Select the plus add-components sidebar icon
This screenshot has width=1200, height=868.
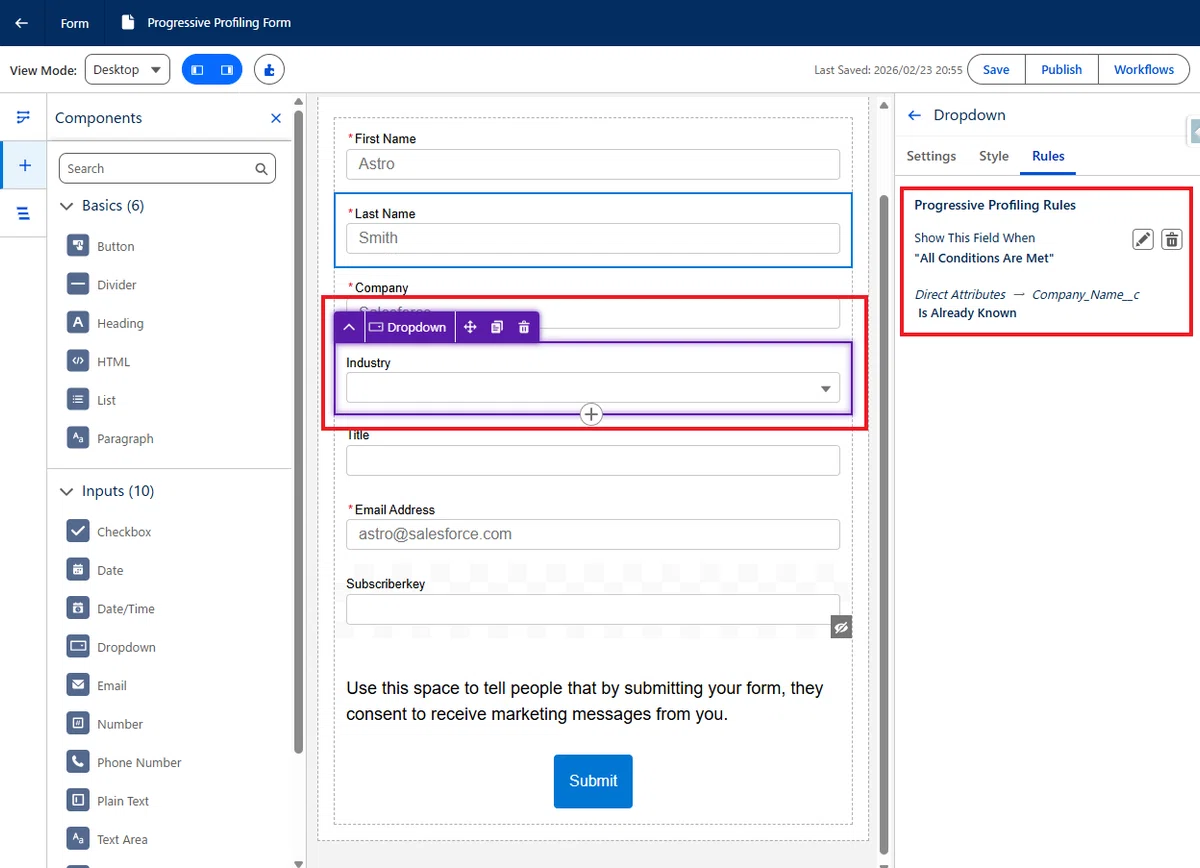pyautogui.click(x=25, y=166)
